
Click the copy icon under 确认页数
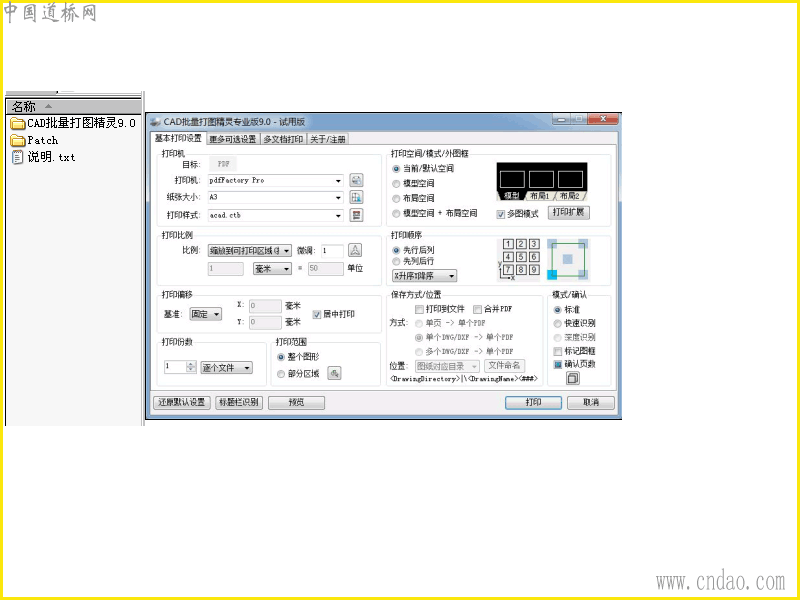click(x=572, y=378)
